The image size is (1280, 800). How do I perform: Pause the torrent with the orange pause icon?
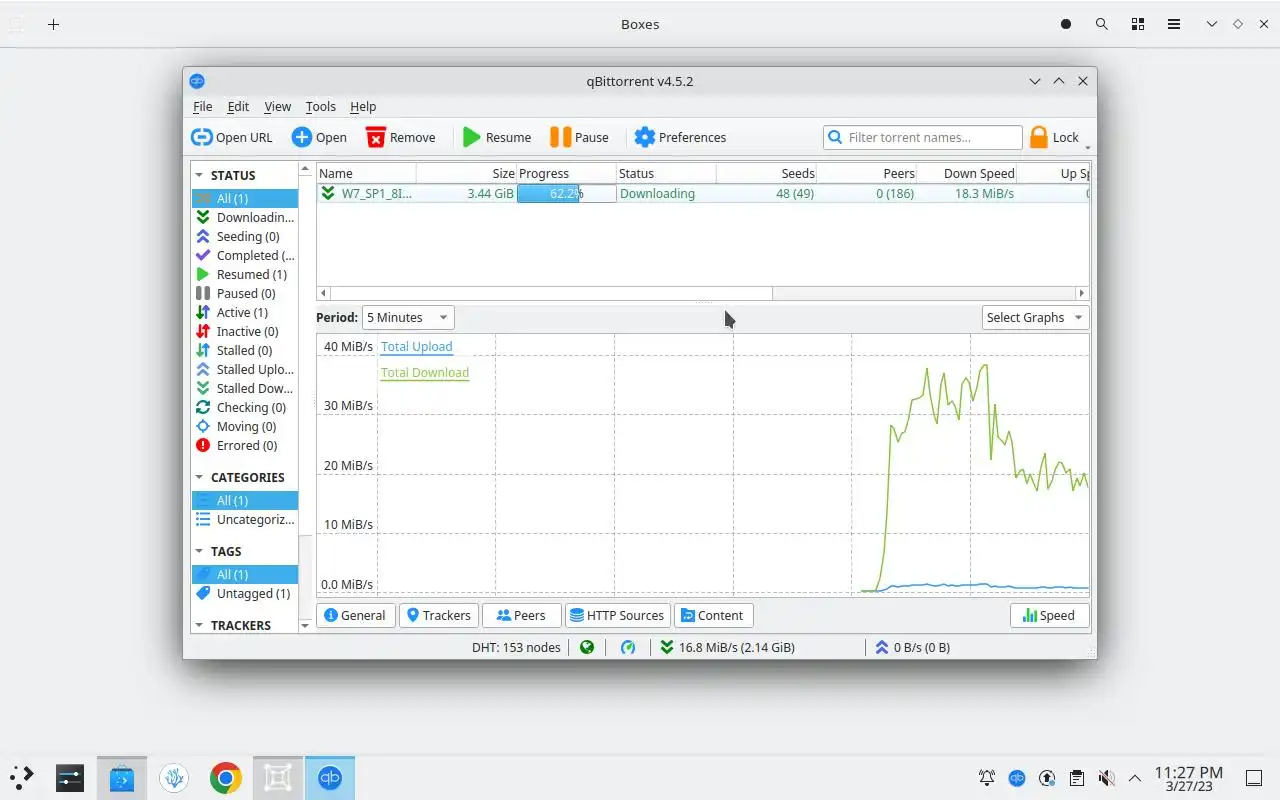(x=560, y=137)
